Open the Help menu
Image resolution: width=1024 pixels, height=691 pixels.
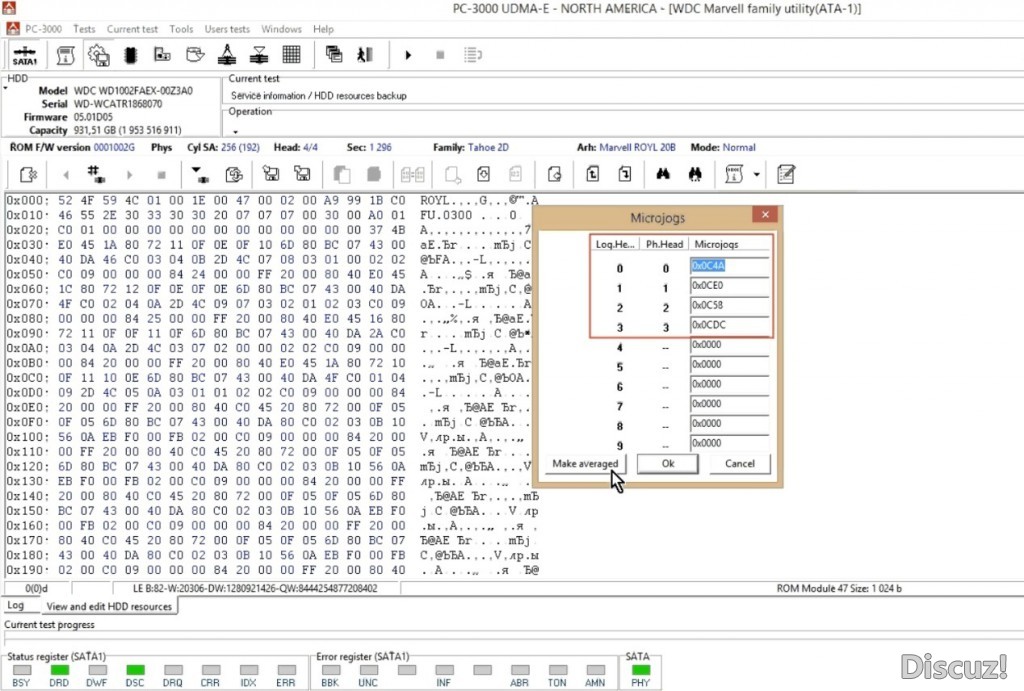[x=323, y=29]
